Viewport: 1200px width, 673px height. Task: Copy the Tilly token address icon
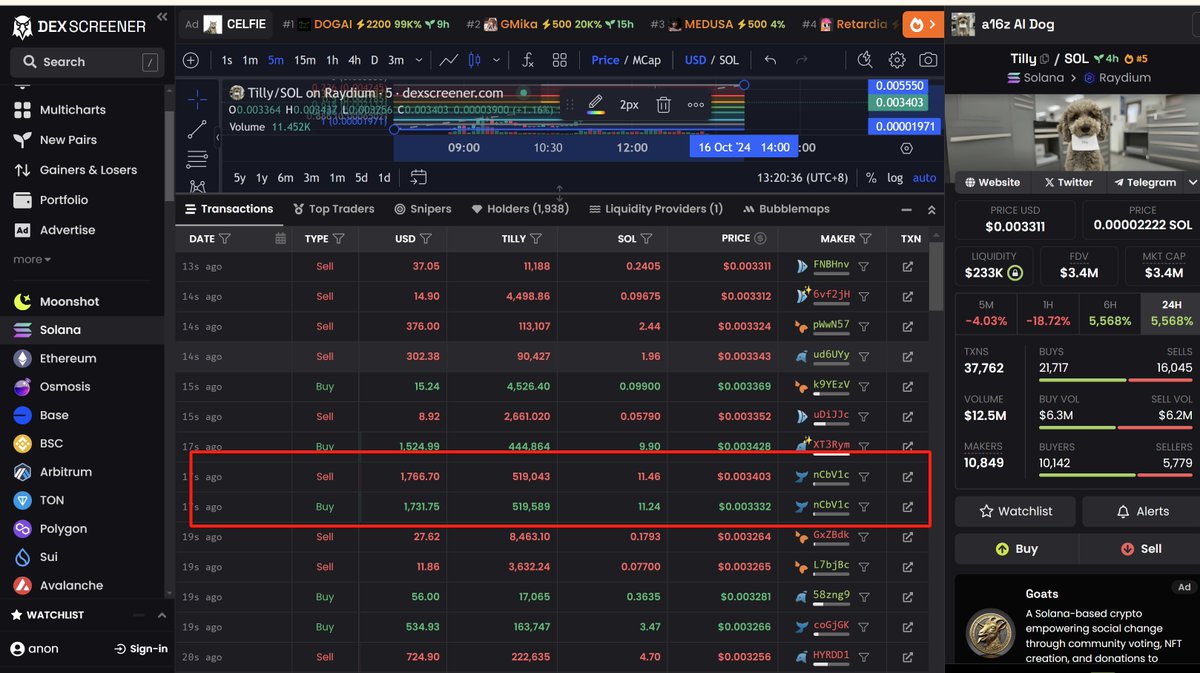(1044, 59)
